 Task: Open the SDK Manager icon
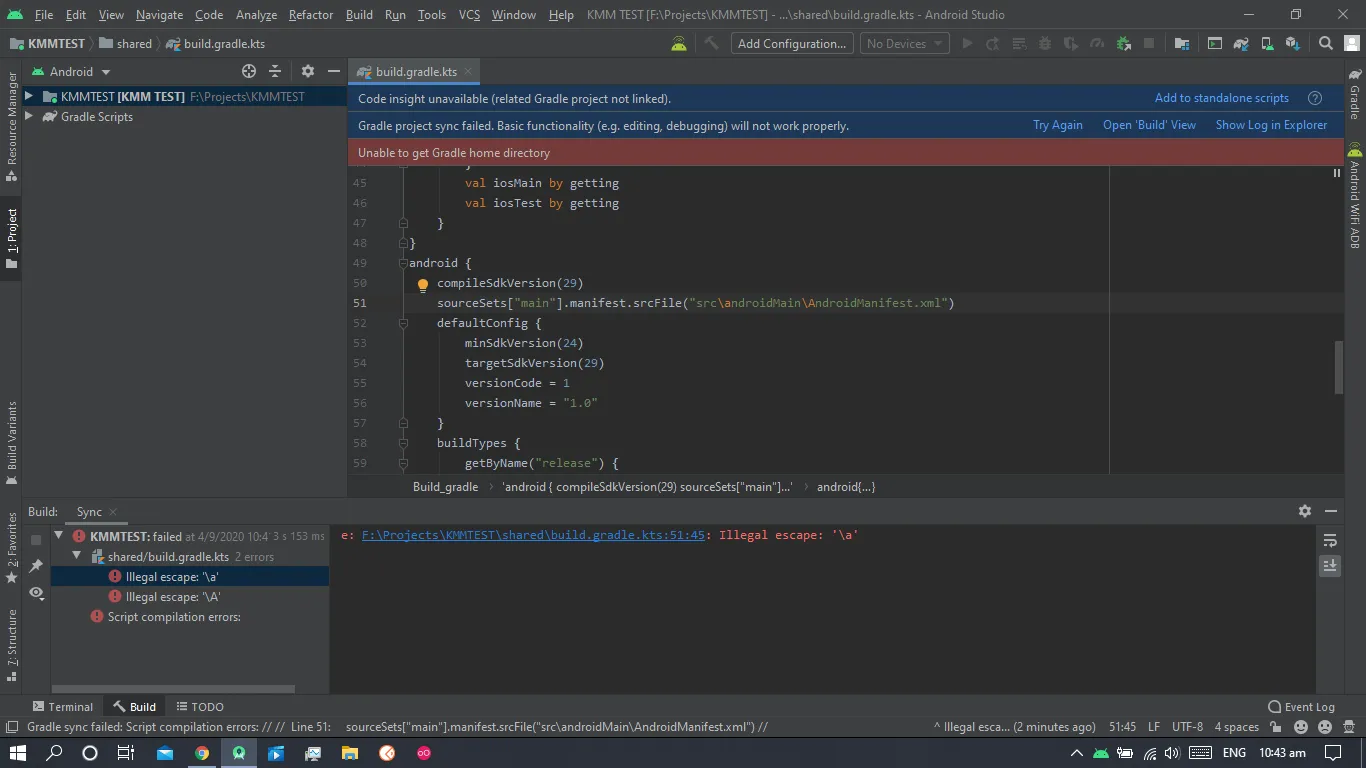1293,43
